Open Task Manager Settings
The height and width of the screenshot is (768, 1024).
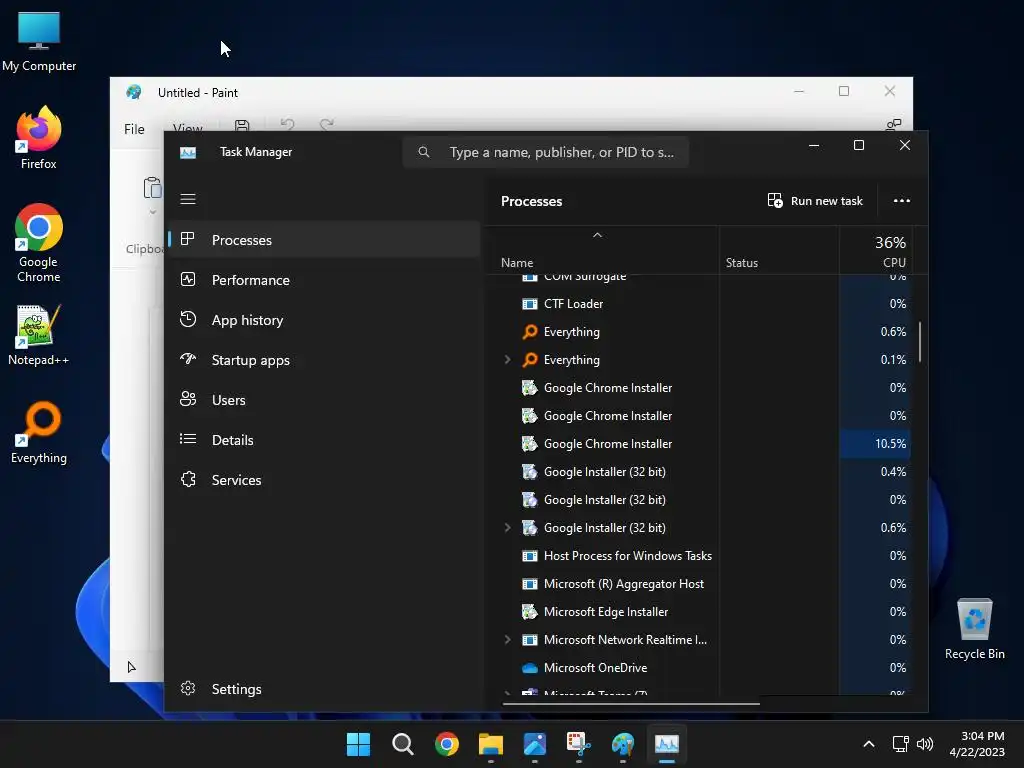click(325, 689)
